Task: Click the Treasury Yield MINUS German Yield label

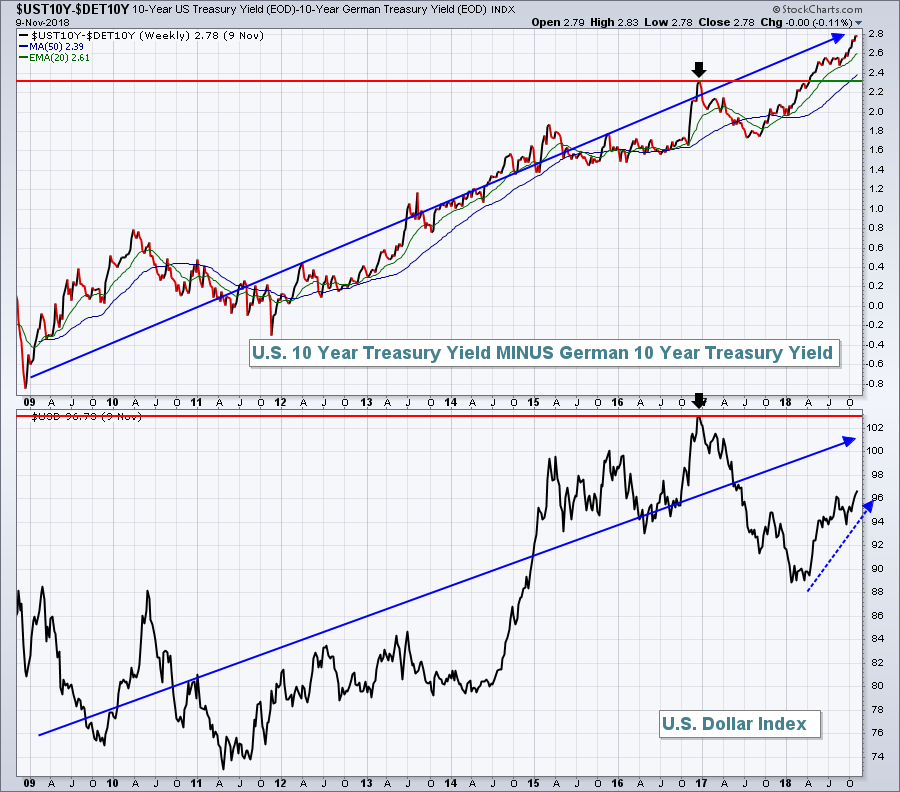Action: [x=545, y=352]
